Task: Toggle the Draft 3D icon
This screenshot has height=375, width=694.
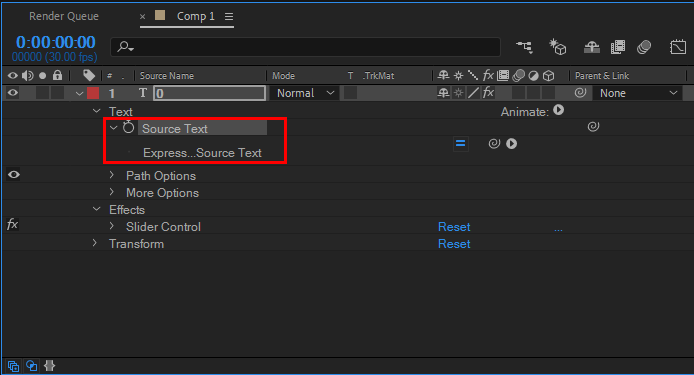Action: click(x=558, y=46)
